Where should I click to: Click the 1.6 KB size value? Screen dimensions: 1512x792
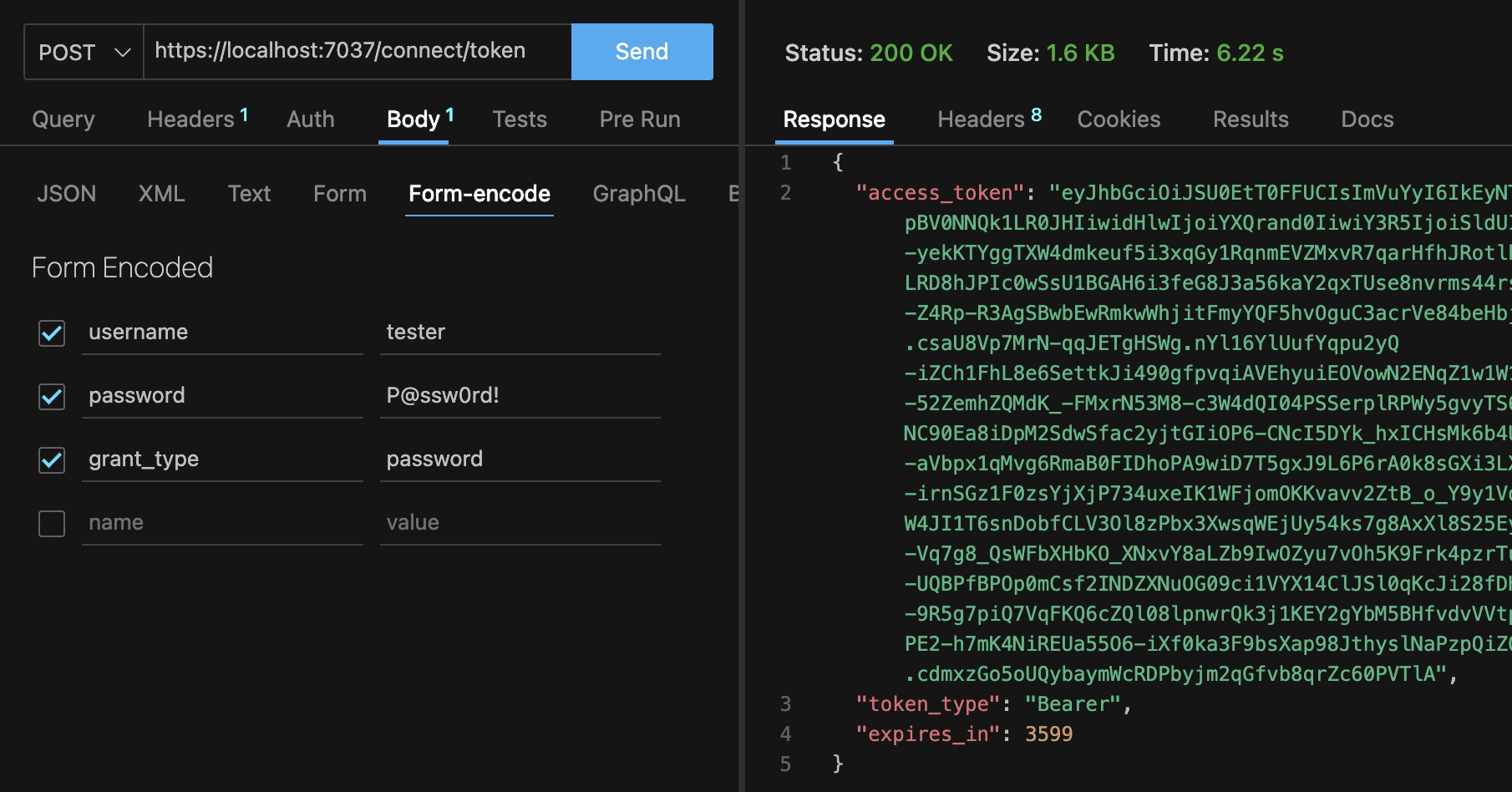[x=1080, y=53]
